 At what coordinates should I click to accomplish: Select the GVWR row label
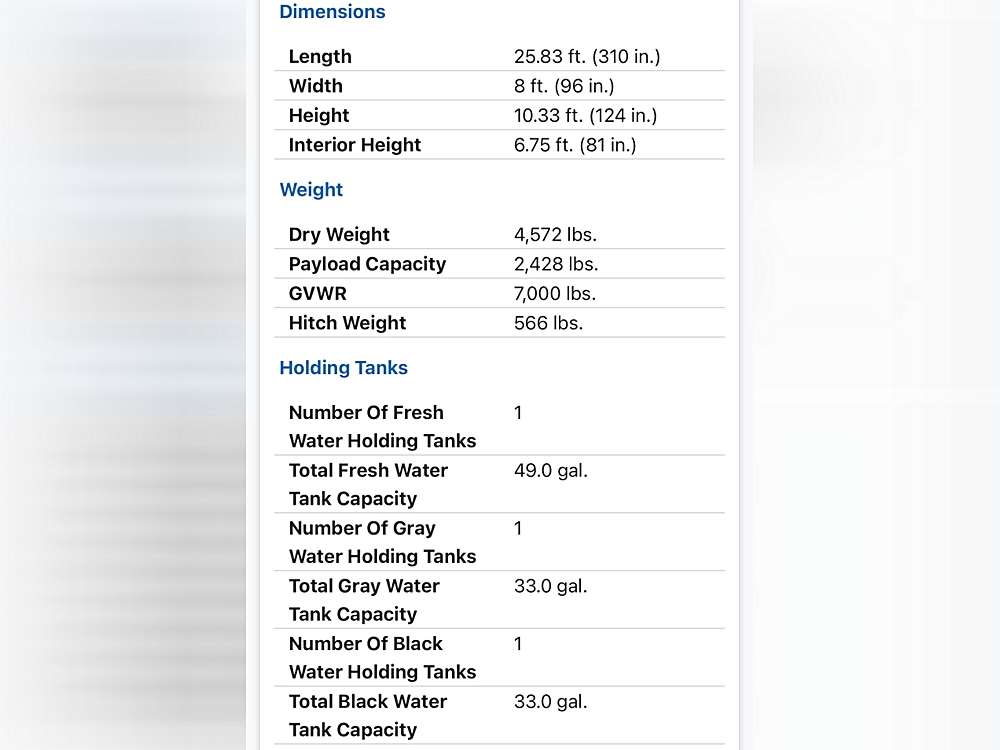click(317, 294)
